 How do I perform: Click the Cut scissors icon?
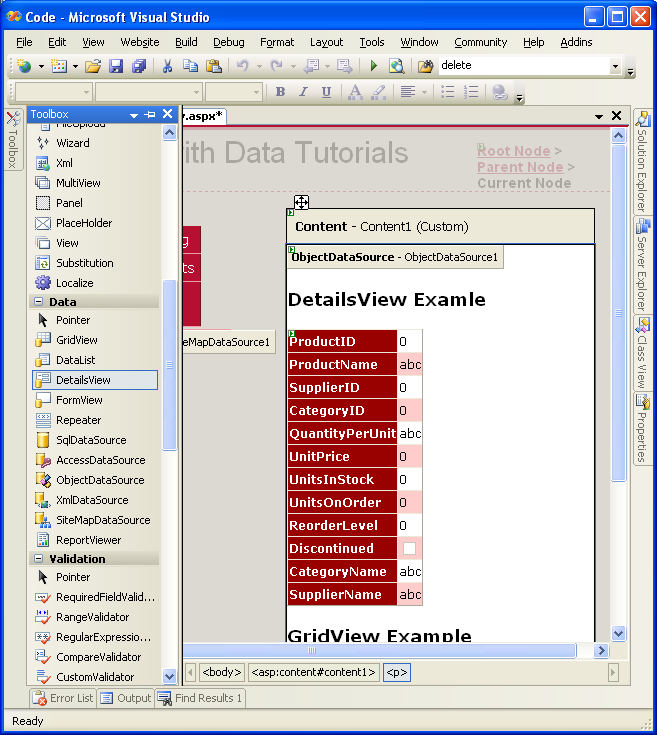pos(167,66)
